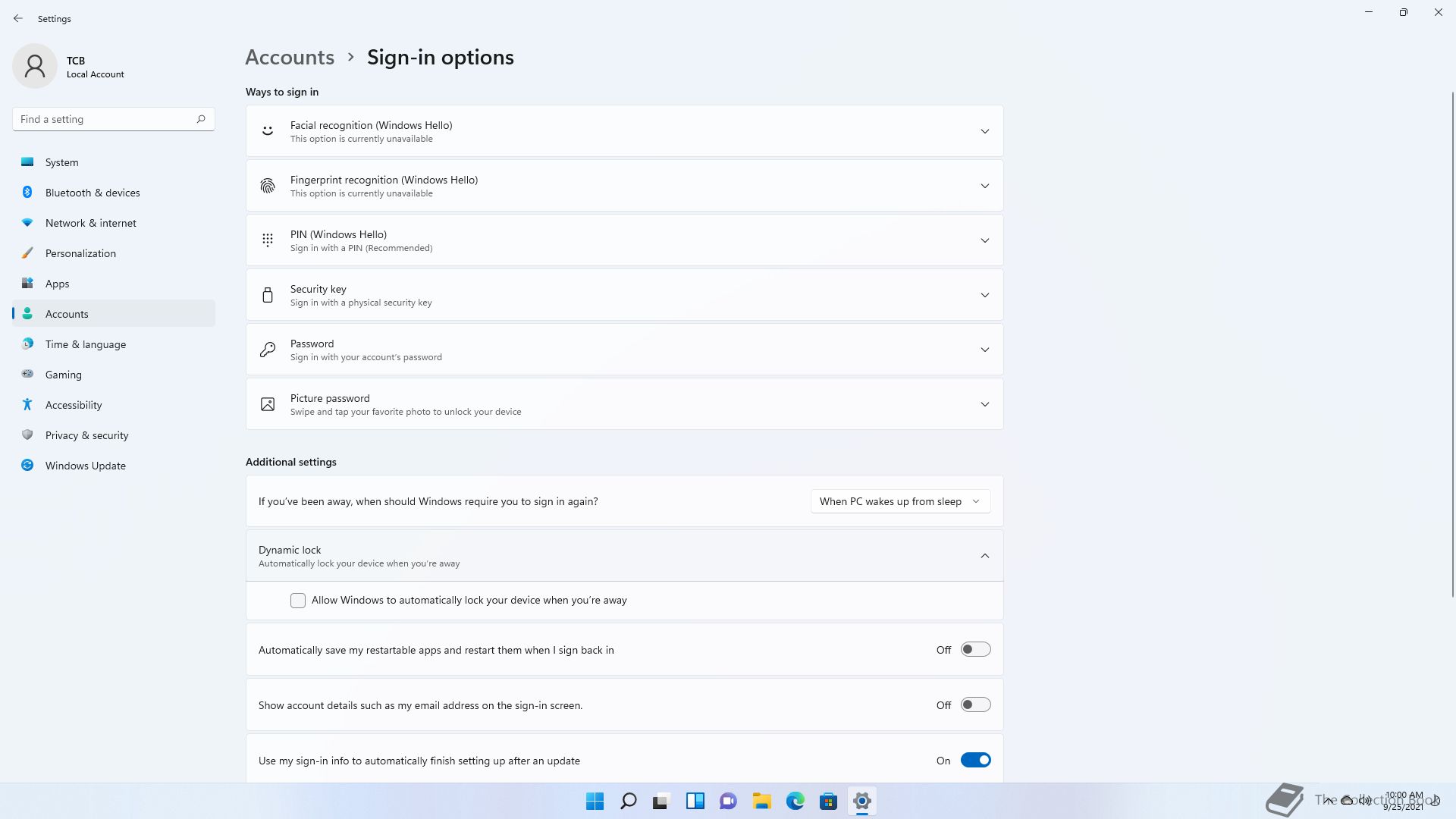Click the Windows Update sync icon
The width and height of the screenshot is (1456, 819).
point(27,465)
